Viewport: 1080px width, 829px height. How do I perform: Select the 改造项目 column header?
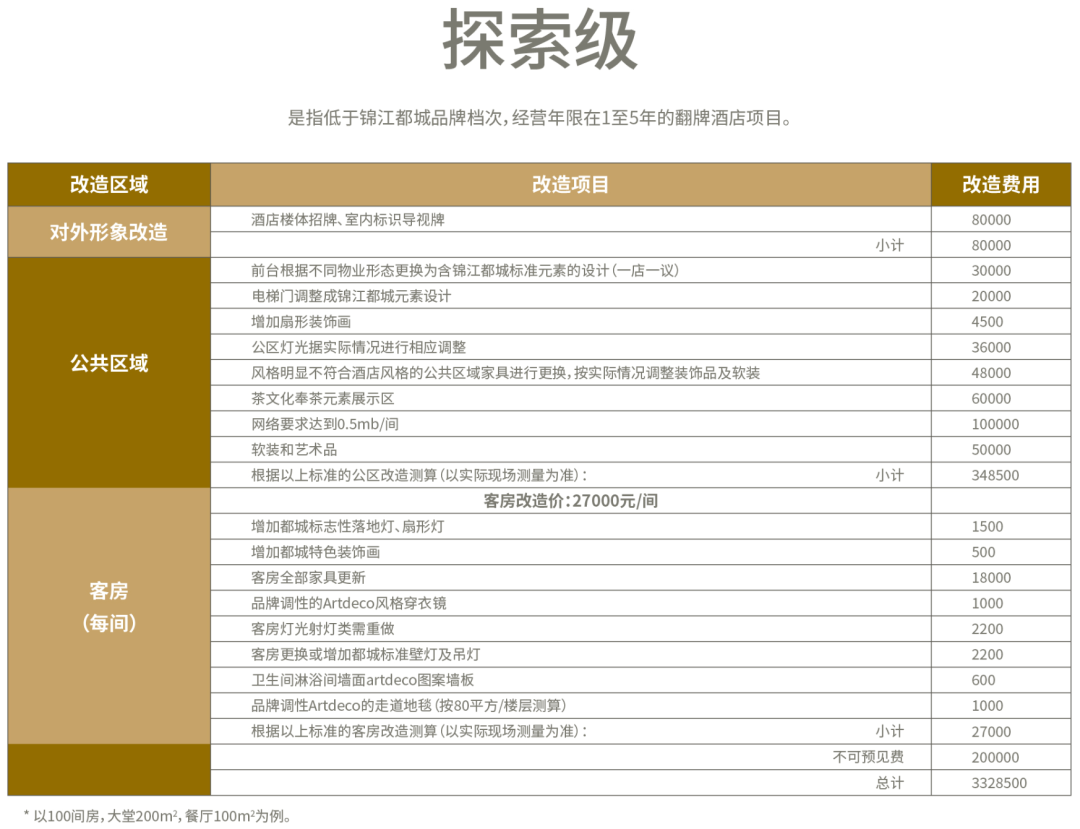570,185
